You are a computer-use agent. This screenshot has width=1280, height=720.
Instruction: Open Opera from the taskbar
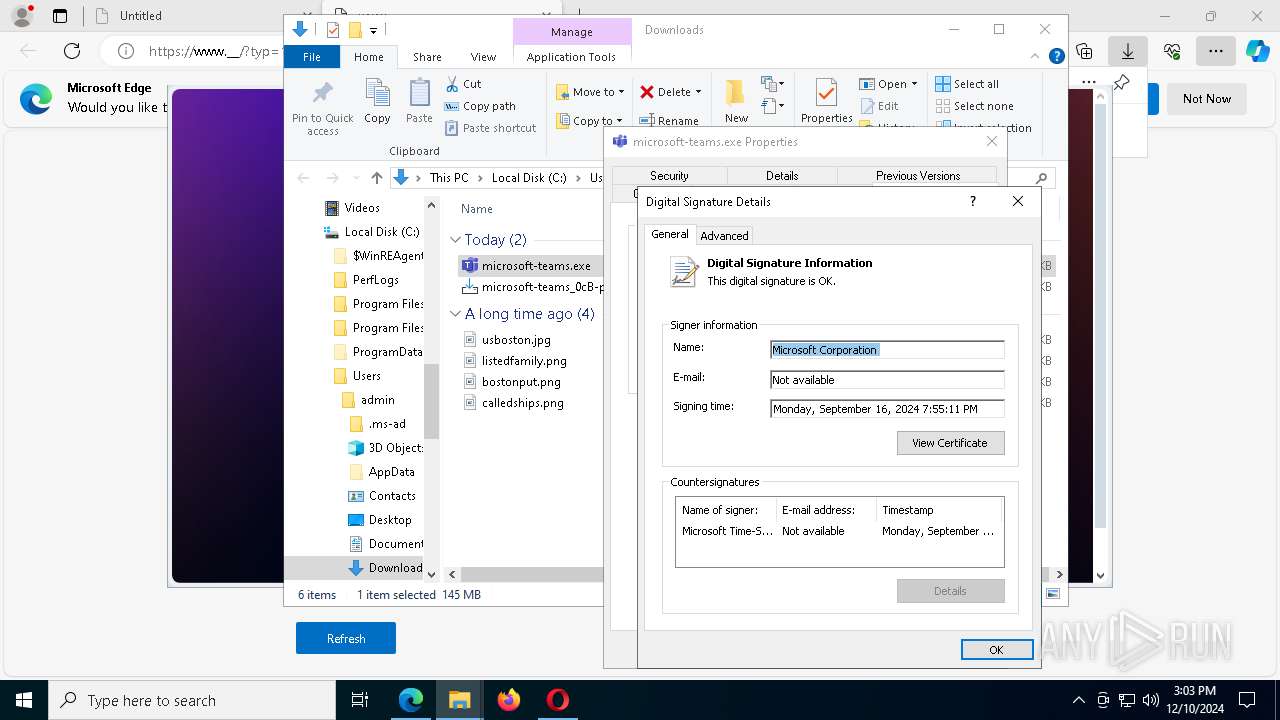(x=557, y=700)
